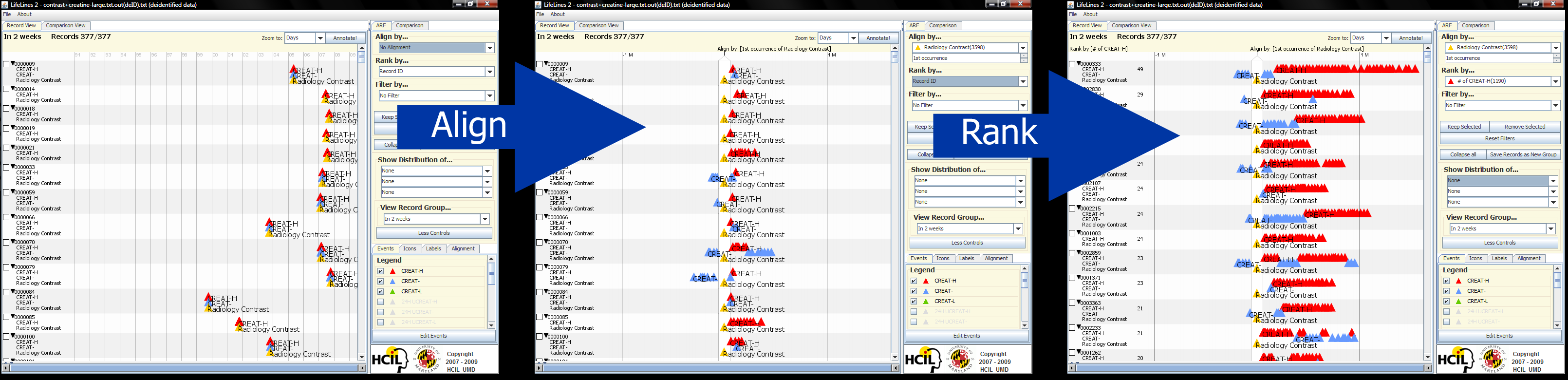Open View Record Group dropdown, left window

tap(436, 219)
